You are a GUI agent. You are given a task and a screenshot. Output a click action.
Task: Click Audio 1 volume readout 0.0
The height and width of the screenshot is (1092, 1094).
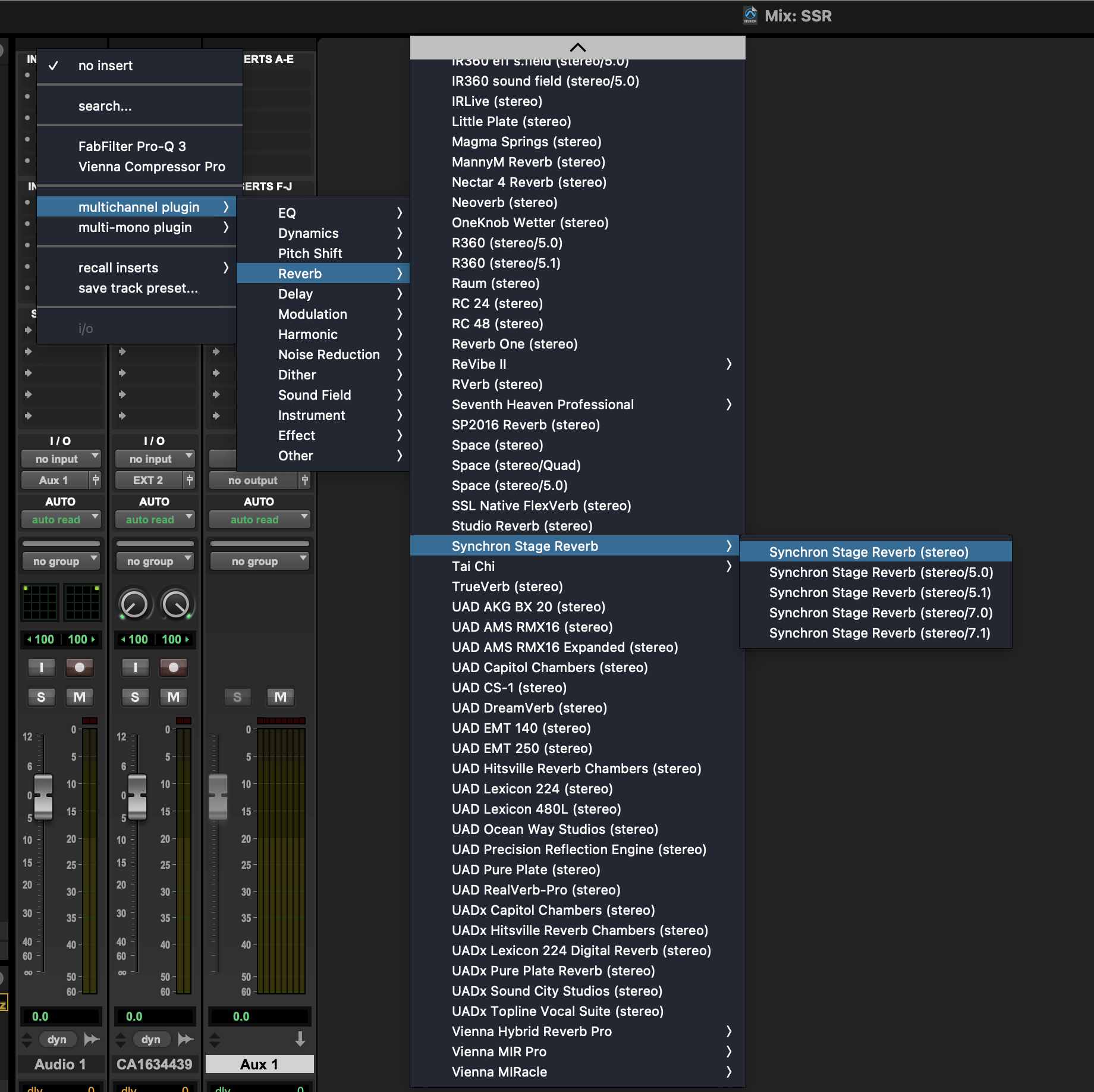tap(61, 1016)
